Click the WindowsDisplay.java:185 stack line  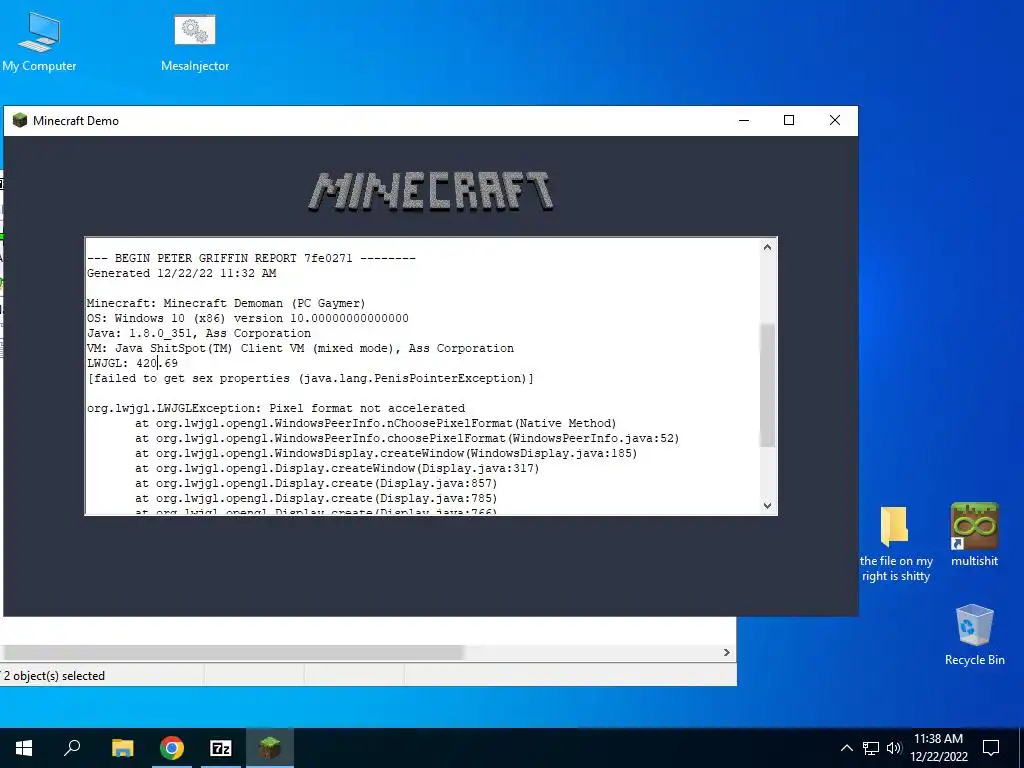pos(386,453)
